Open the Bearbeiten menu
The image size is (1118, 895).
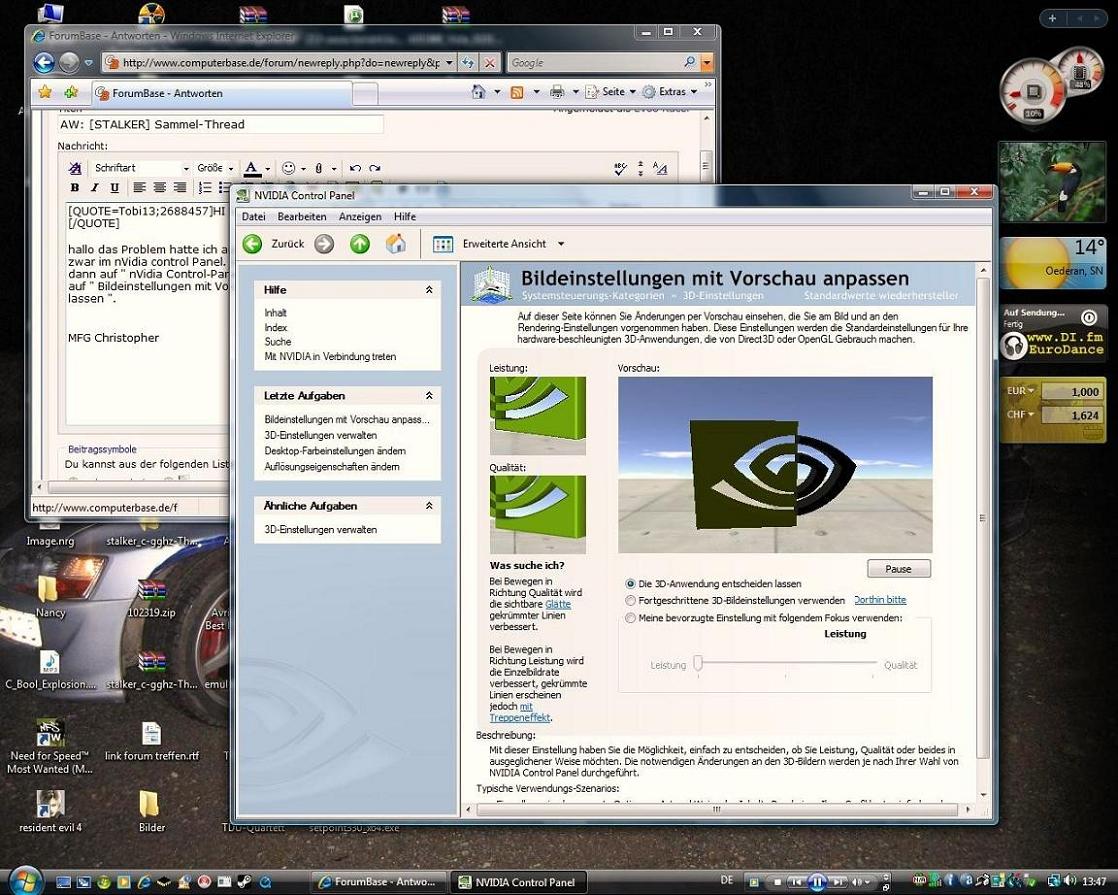click(x=302, y=217)
